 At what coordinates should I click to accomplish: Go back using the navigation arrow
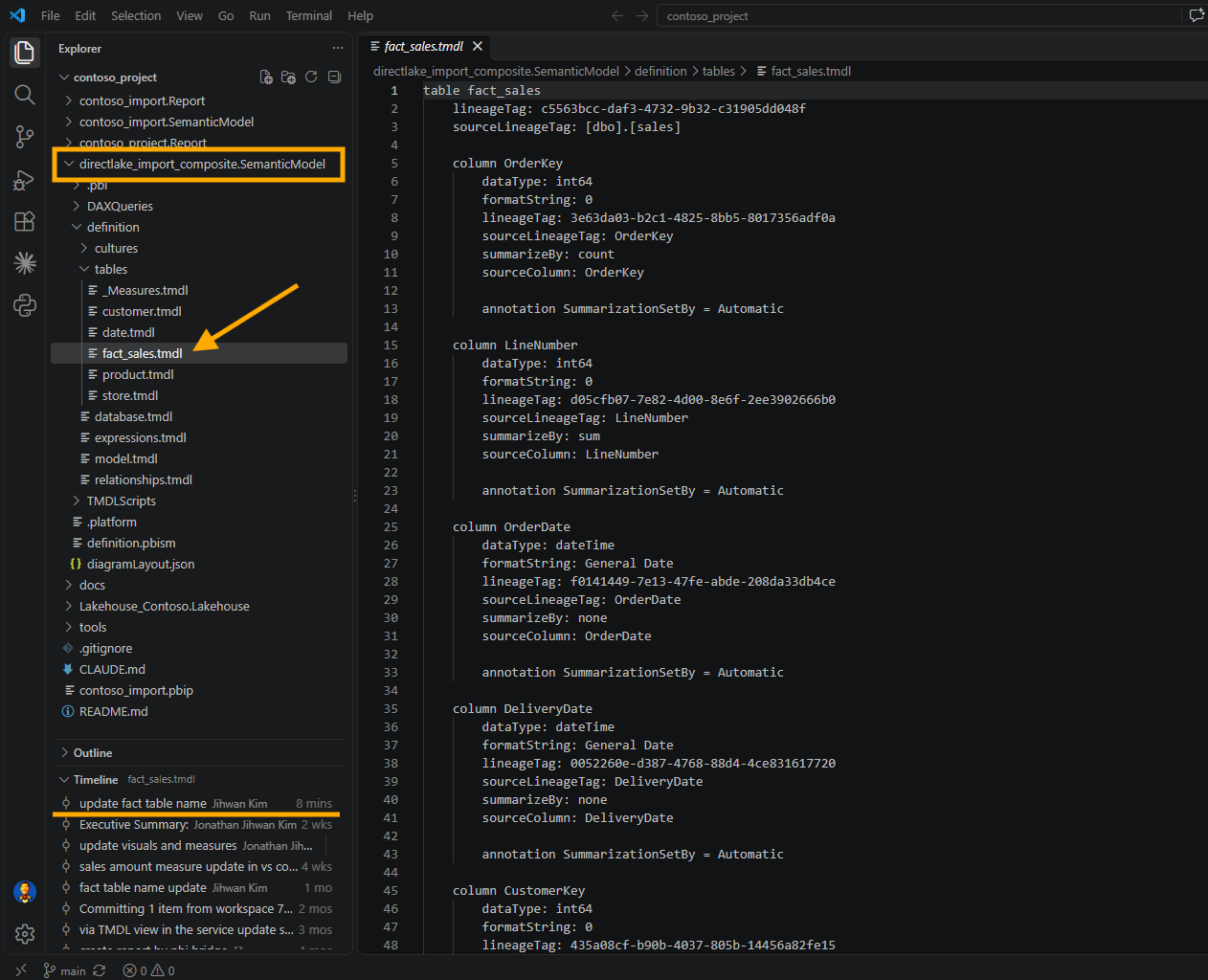tap(617, 15)
